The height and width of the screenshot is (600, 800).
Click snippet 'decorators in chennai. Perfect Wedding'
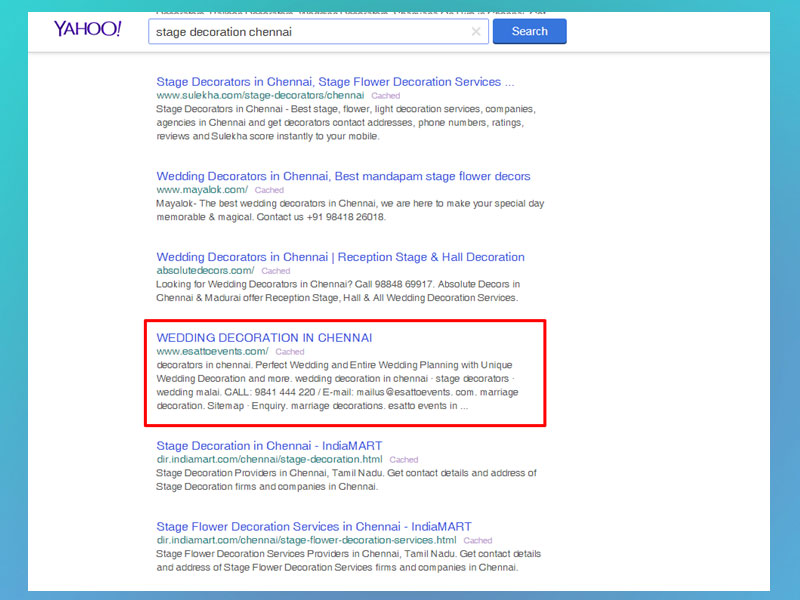[243, 365]
